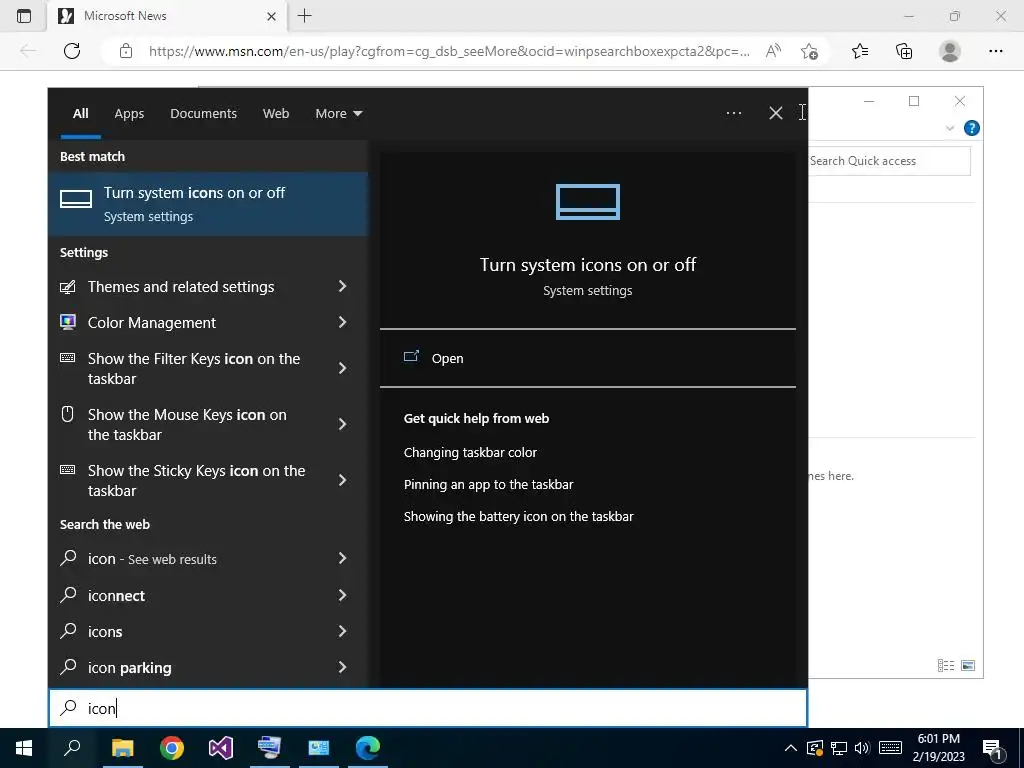Switch to the Documents search tab

tap(203, 114)
